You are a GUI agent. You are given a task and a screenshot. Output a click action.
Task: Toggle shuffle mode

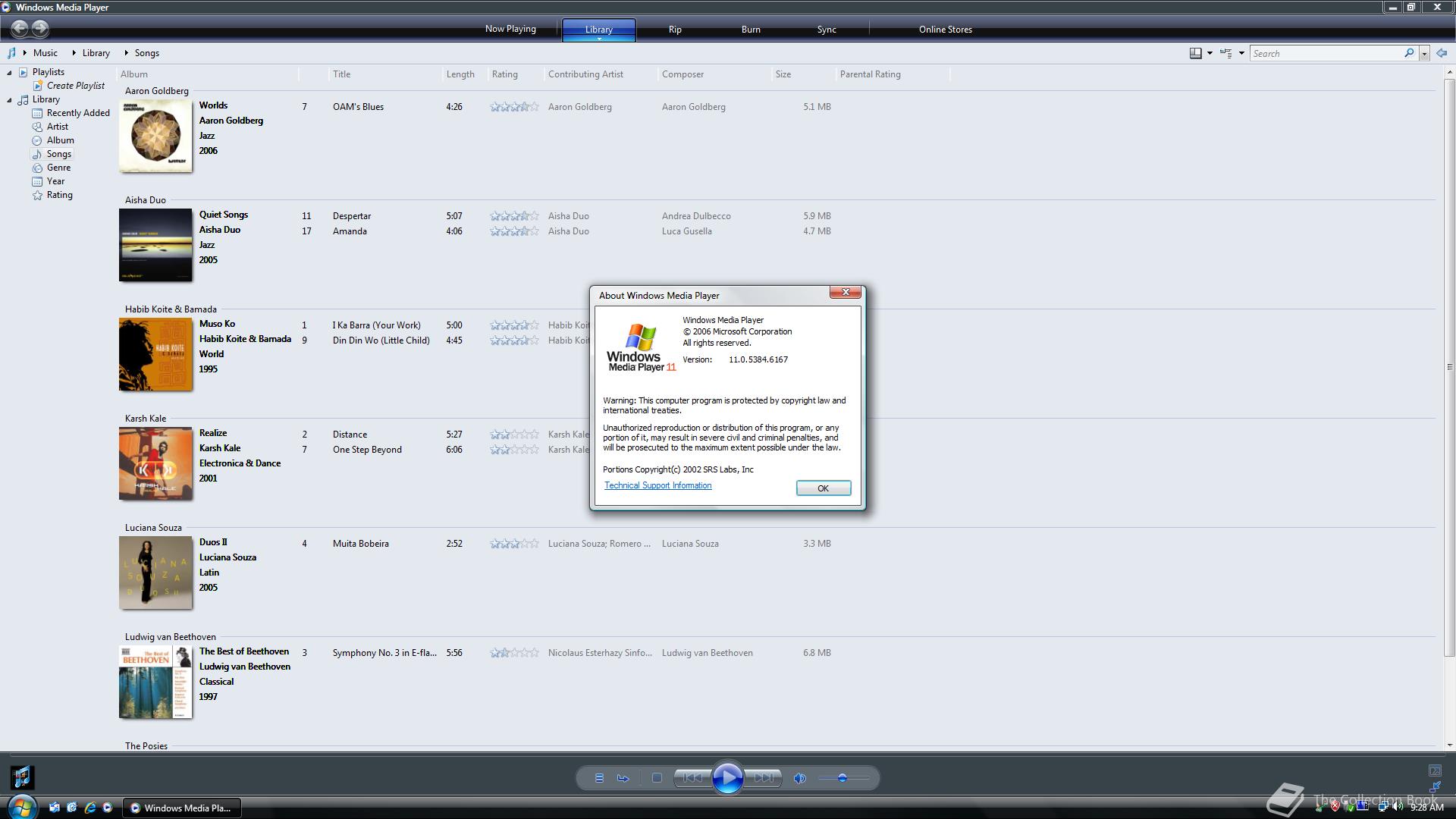599,778
